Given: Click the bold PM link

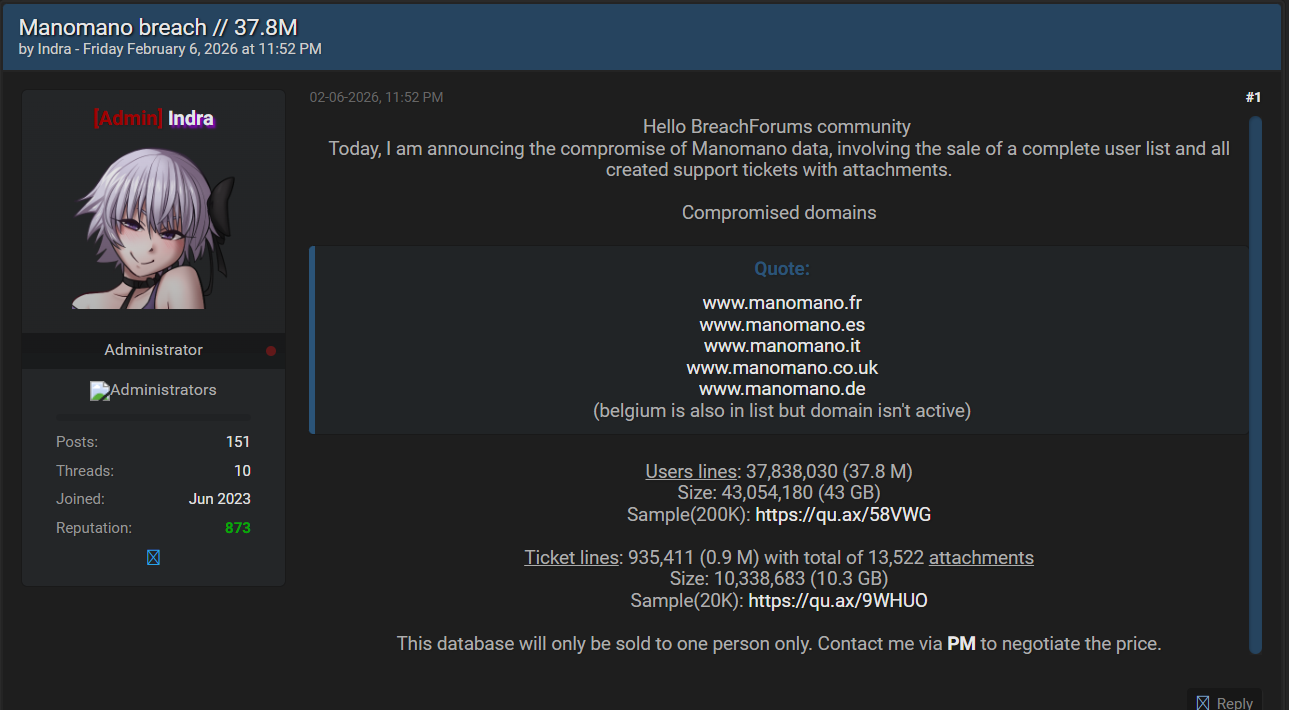Looking at the screenshot, I should (x=961, y=644).
